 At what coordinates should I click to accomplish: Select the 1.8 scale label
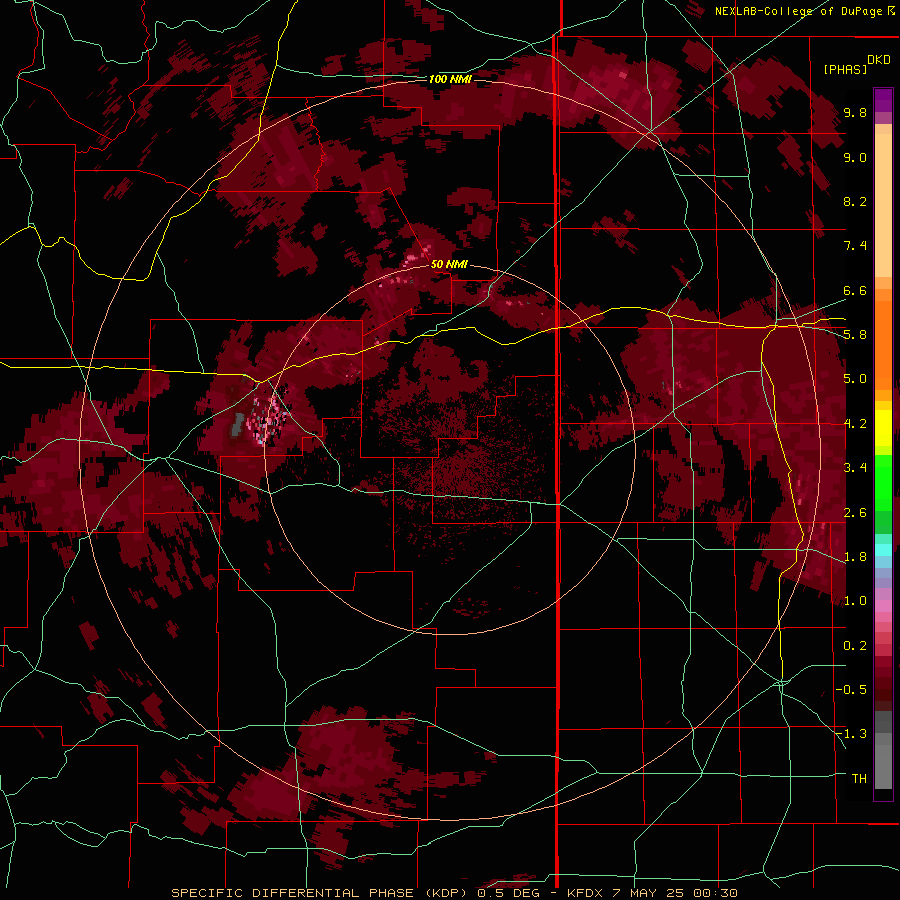coord(855,557)
